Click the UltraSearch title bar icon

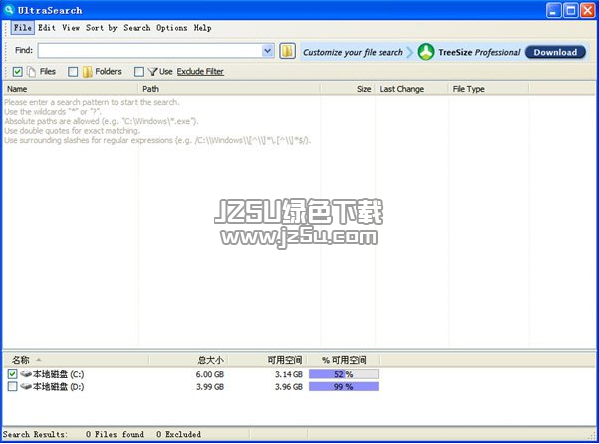pos(8,10)
